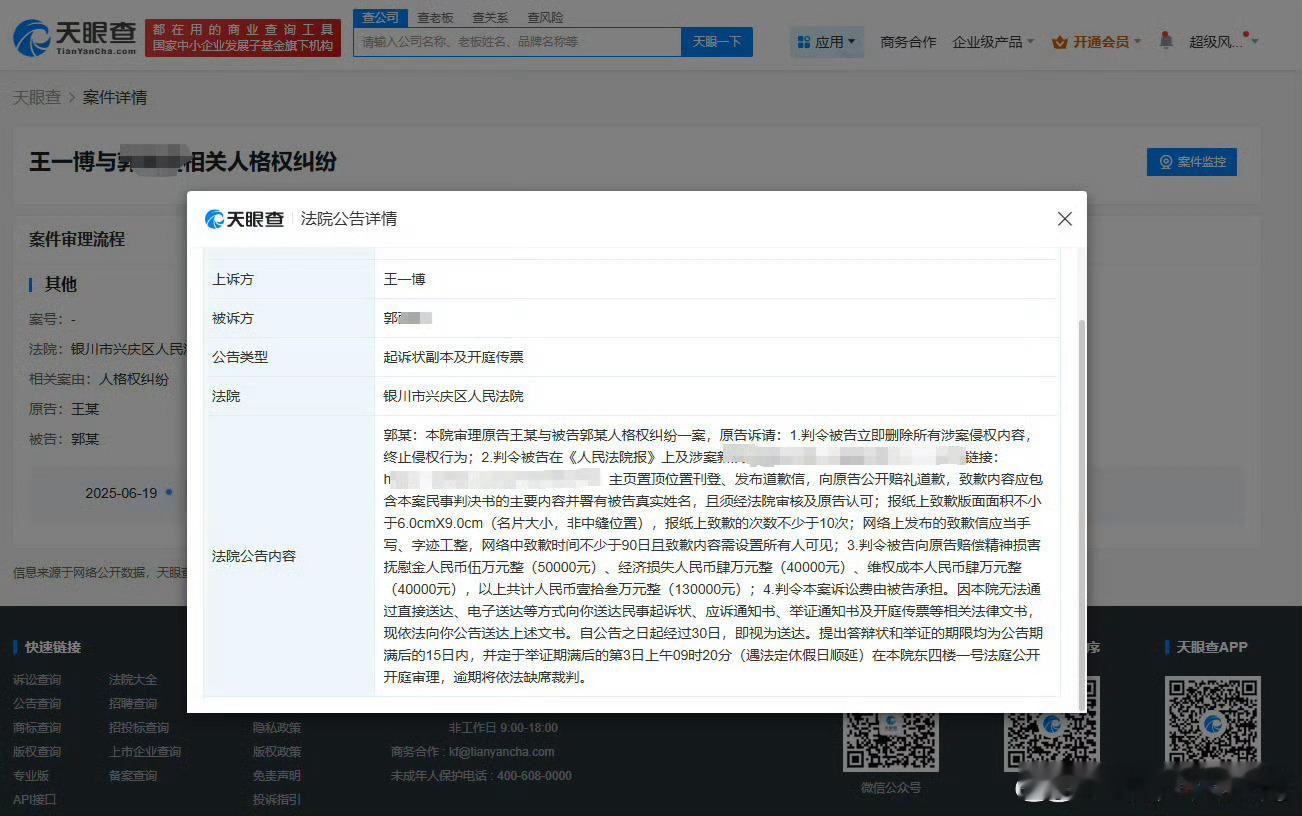1302x816 pixels.
Task: Click the 相关案由：人格权纠纷 line
Action: [x=99, y=379]
